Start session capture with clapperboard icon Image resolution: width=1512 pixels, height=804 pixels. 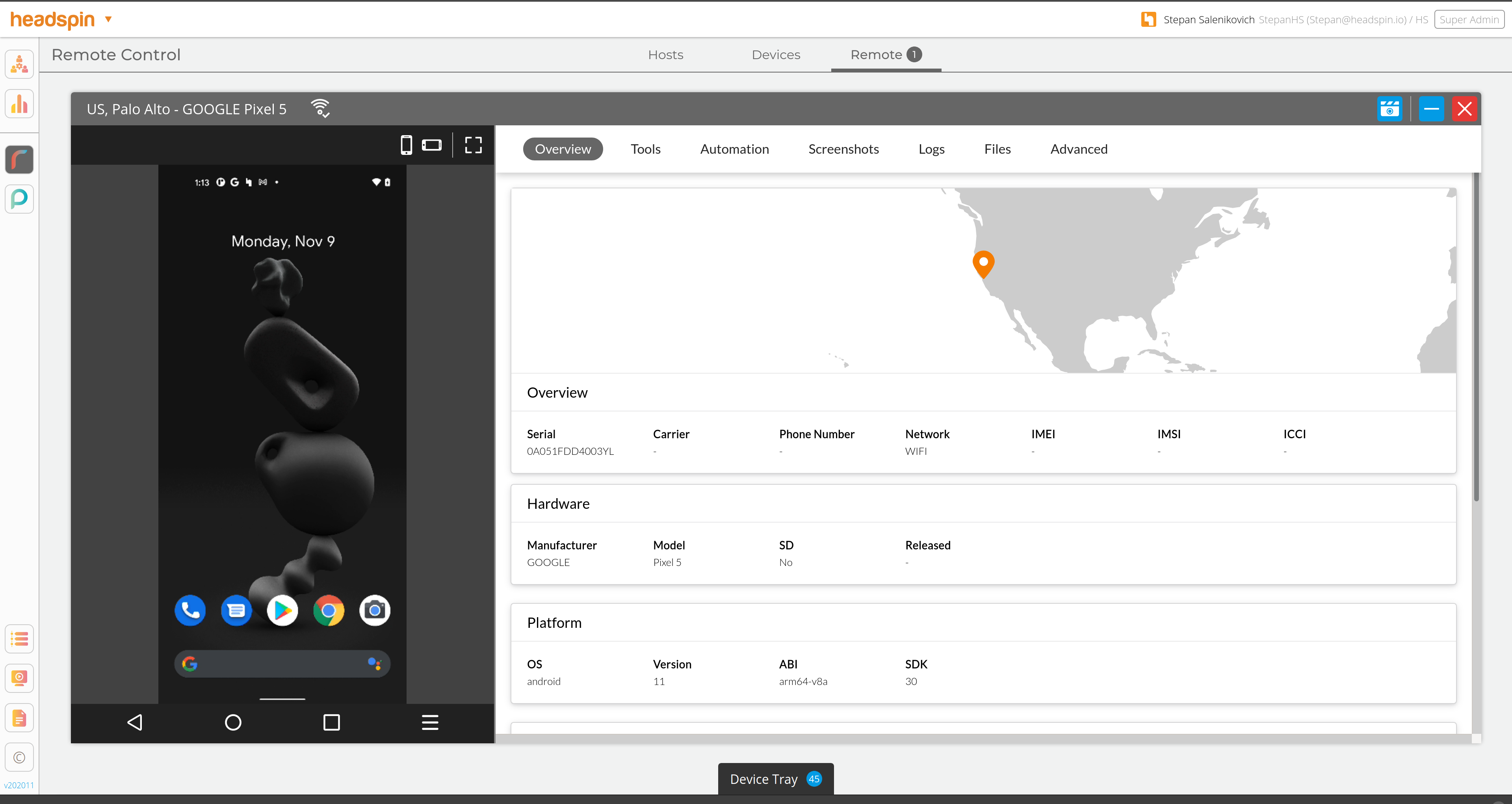click(x=1389, y=109)
